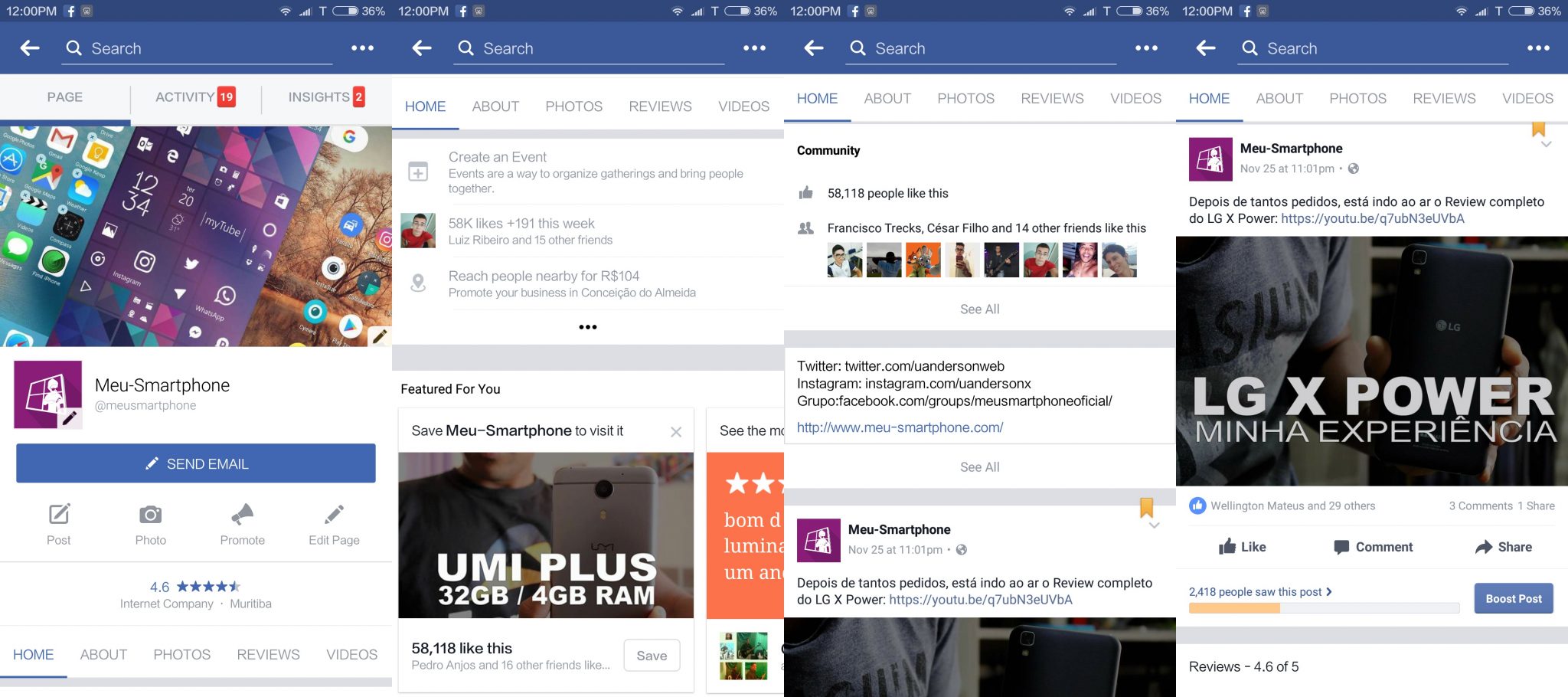Tap See All under Community friends
Viewport: 1568px width, 697px height.
(980, 309)
